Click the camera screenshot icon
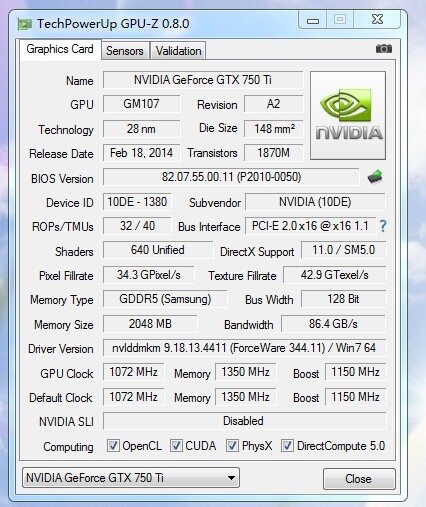 [384, 49]
